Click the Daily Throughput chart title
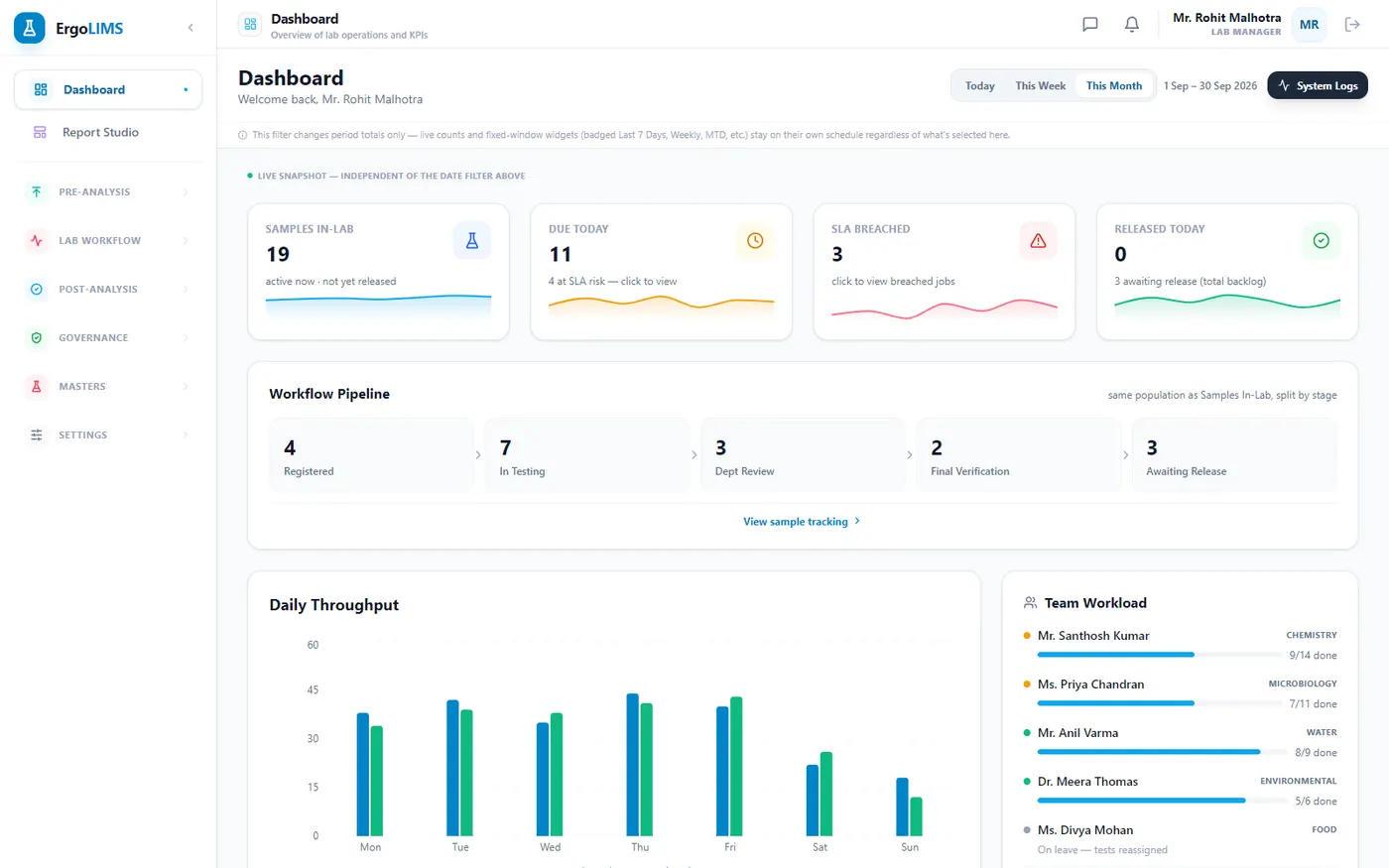Viewport: 1389px width, 868px height. point(334,605)
